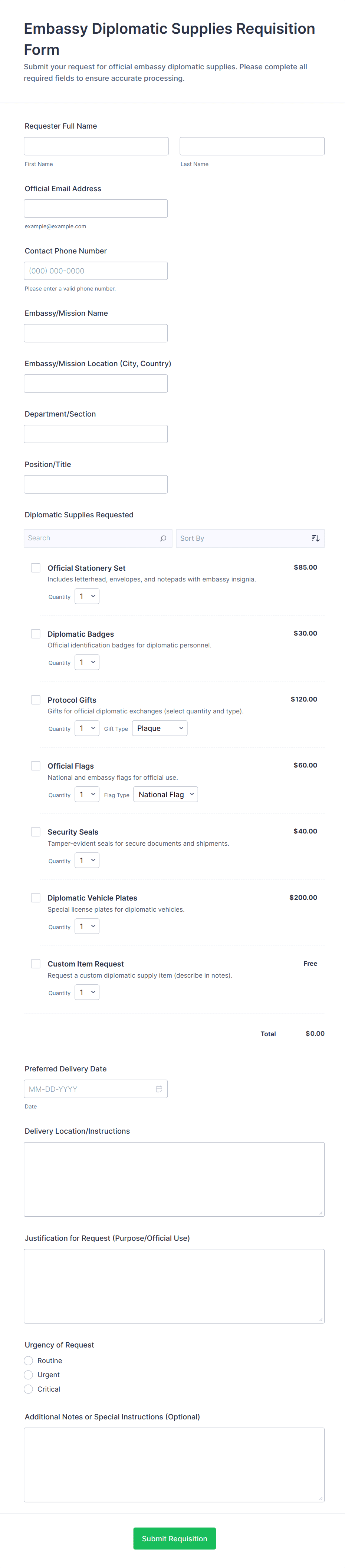Select the Diplomatic Vehicle Plates checkbox
345x1568 pixels.
36,898
